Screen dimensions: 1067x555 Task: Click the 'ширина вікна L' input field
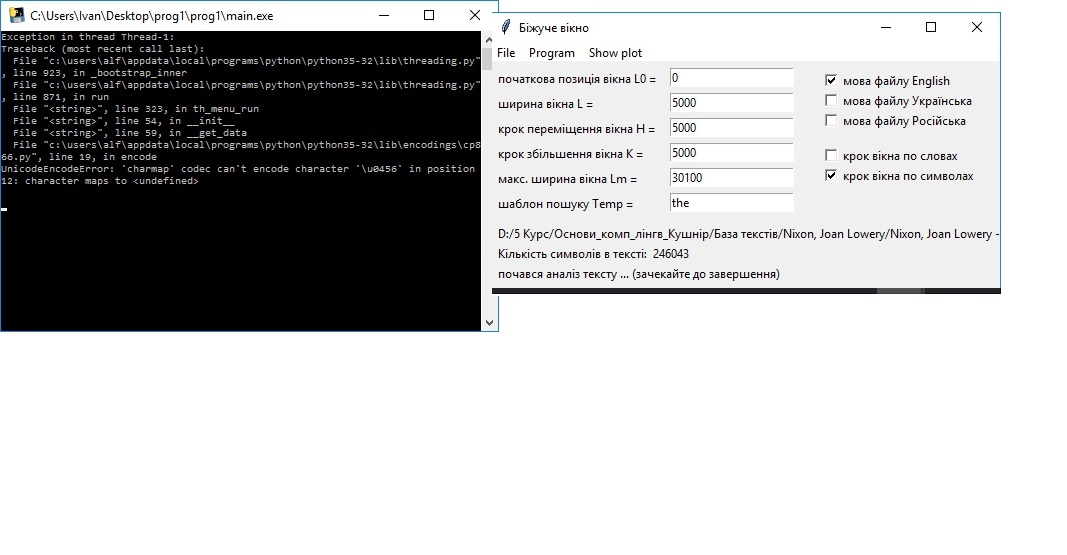(731, 103)
